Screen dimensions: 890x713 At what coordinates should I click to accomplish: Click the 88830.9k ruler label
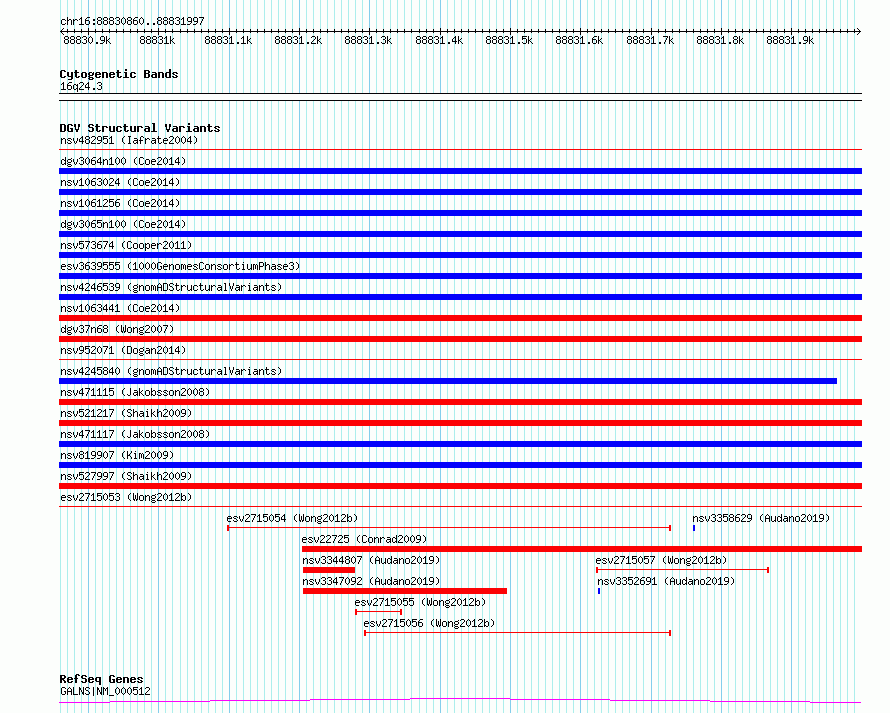point(87,40)
